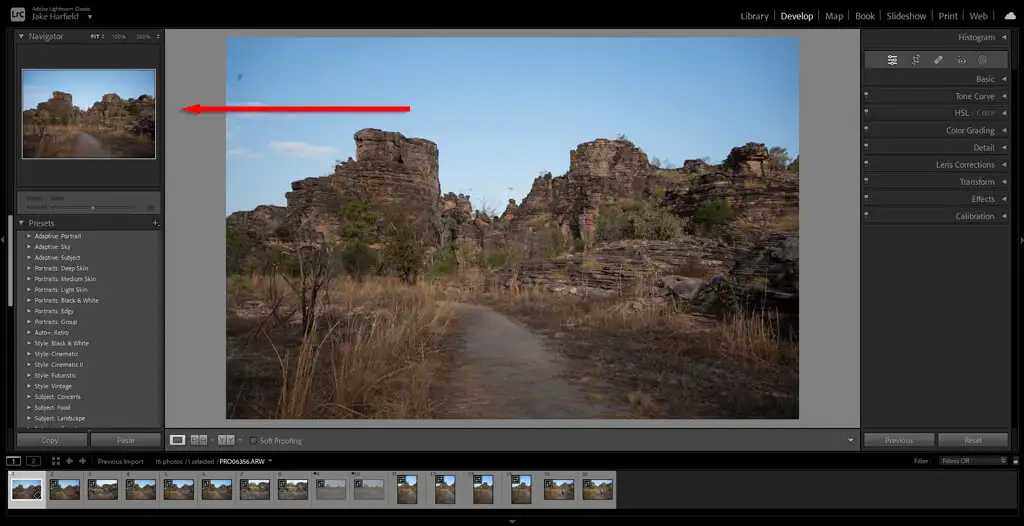Click the Reset button
The height and width of the screenshot is (526, 1024).
click(x=973, y=440)
